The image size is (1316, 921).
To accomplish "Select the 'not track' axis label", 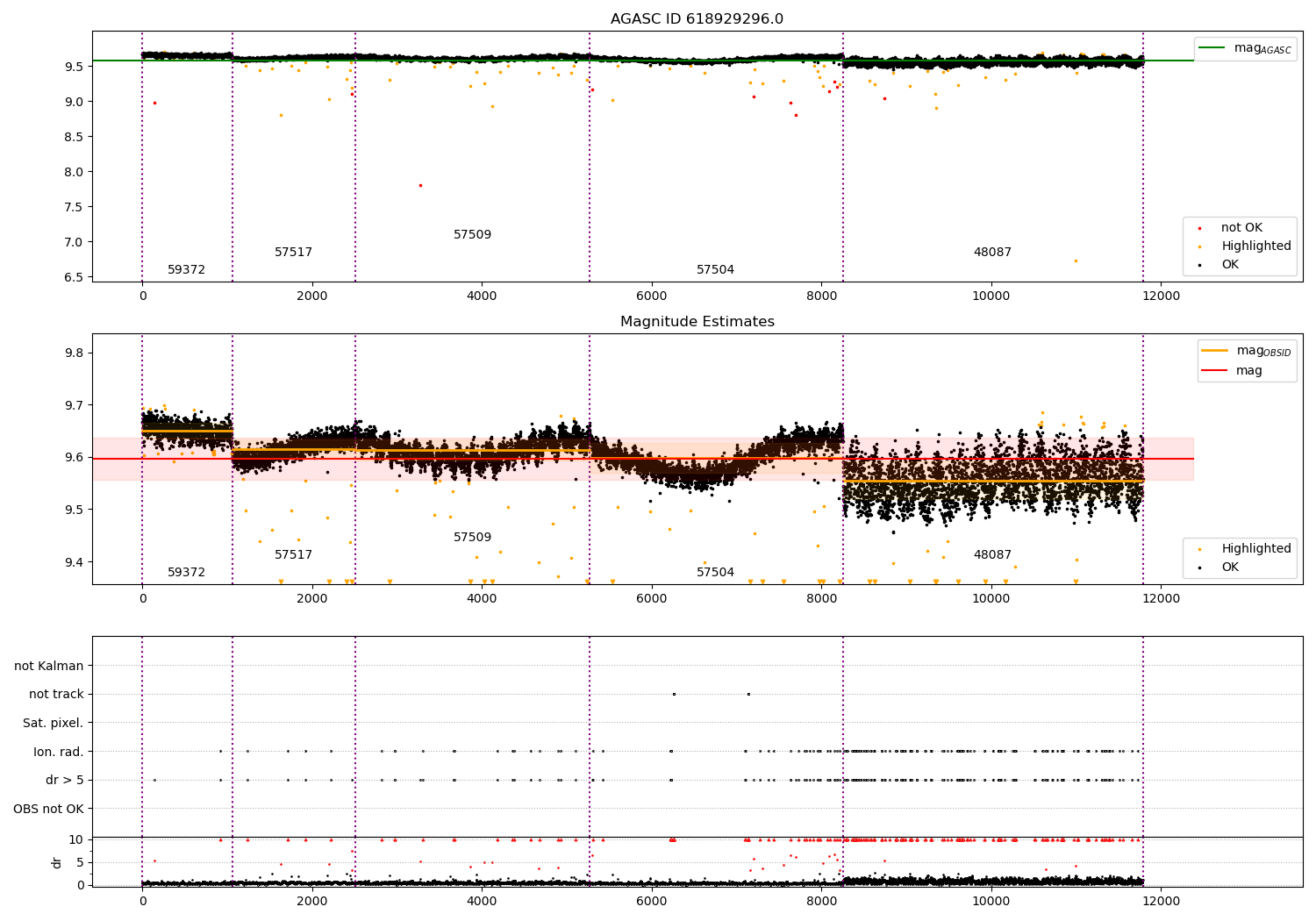I will click(x=56, y=695).
